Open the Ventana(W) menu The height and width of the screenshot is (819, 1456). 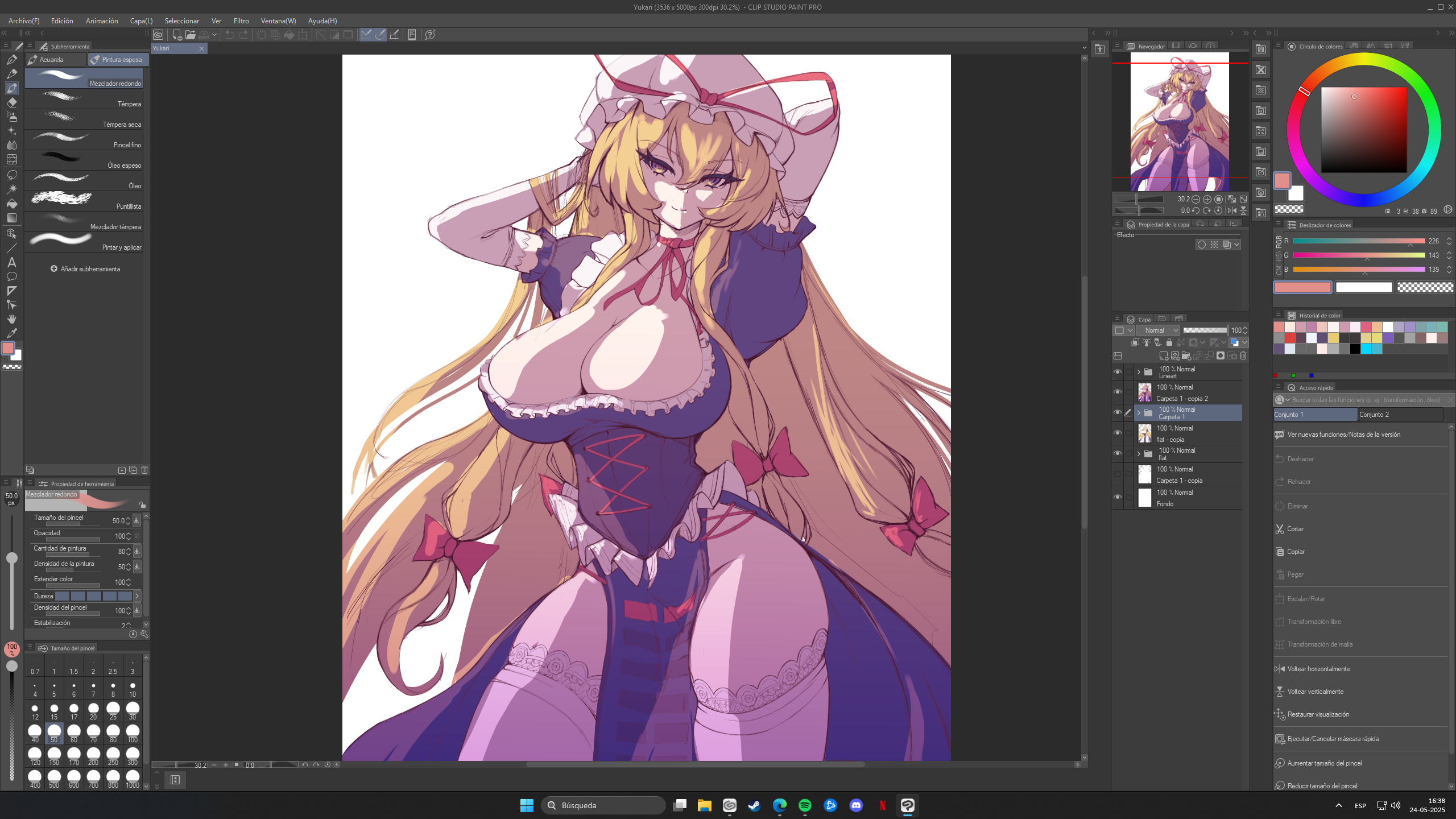tap(278, 21)
